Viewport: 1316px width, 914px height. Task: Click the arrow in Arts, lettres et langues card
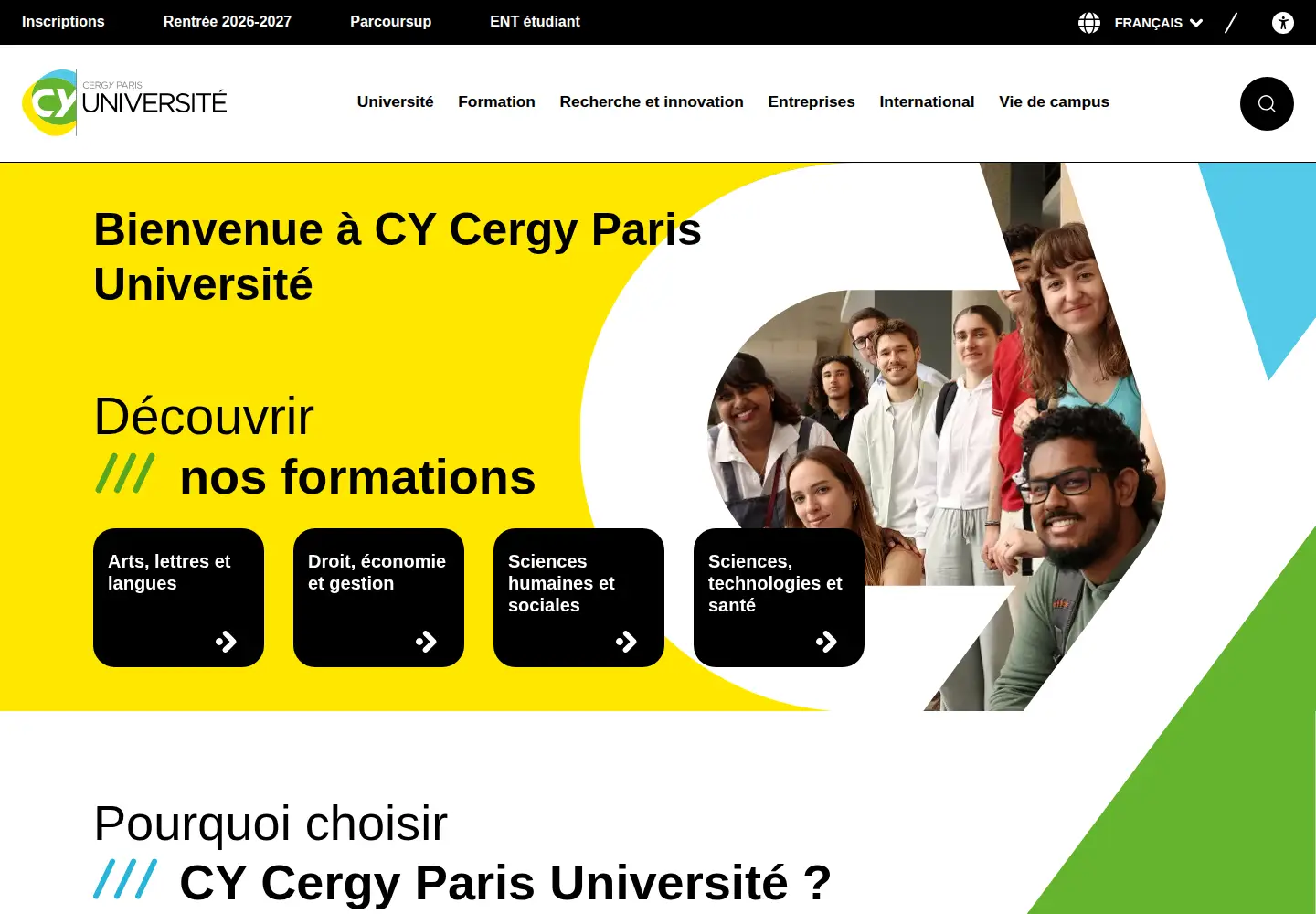[226, 642]
